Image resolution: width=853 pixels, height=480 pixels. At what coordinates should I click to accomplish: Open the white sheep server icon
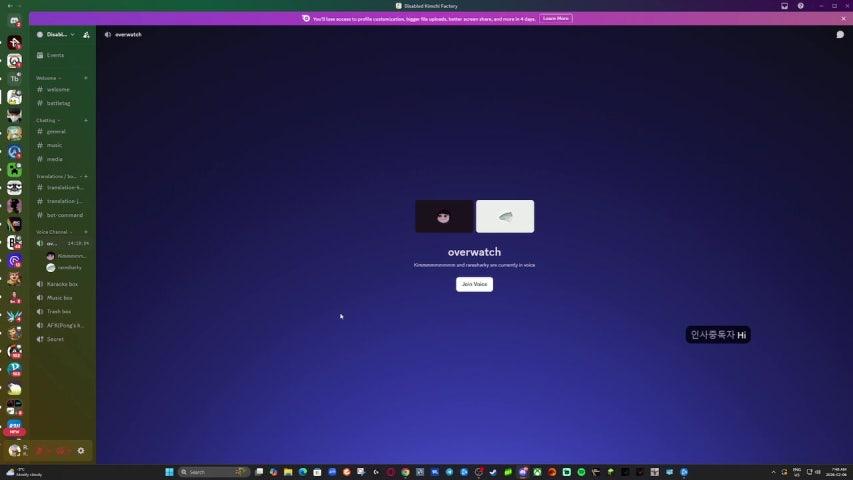pyautogui.click(x=14, y=389)
